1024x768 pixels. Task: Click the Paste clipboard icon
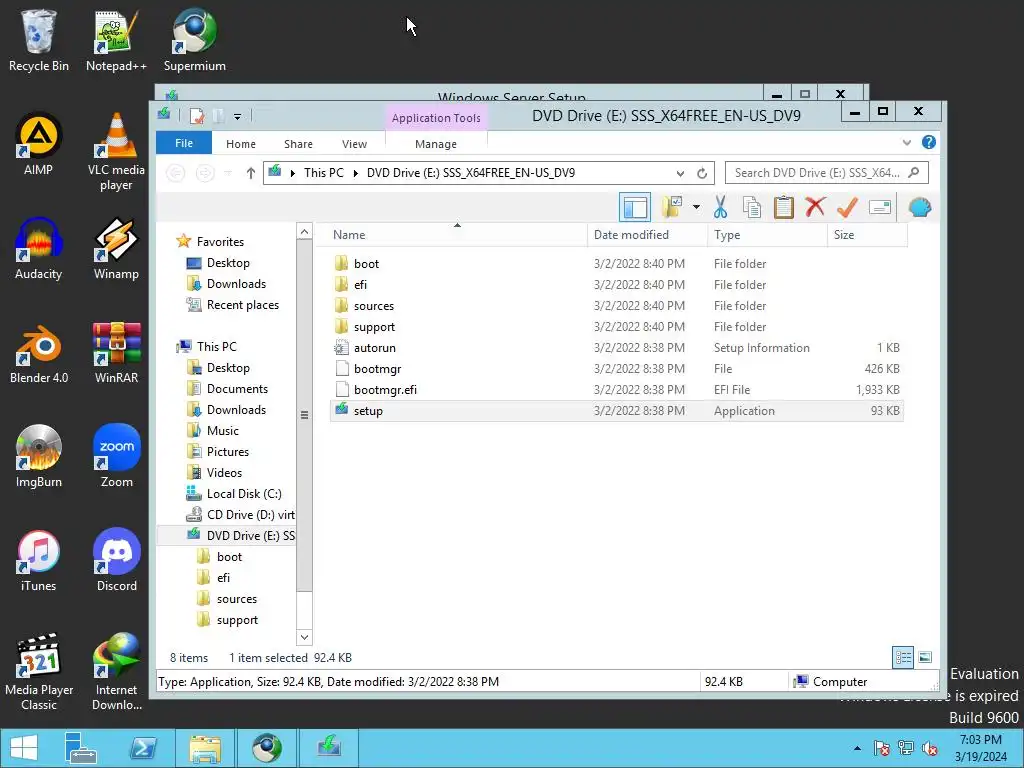coord(783,208)
